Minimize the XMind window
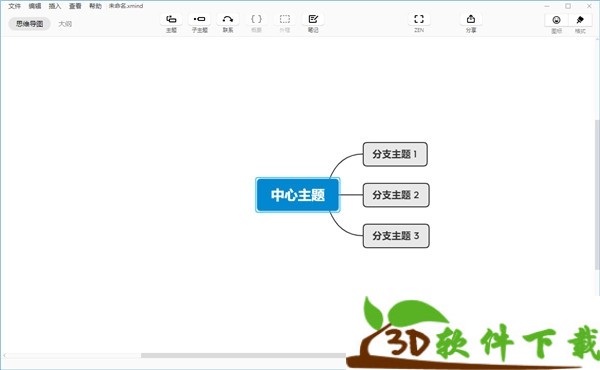This screenshot has height=370, width=600. pyautogui.click(x=547, y=6)
